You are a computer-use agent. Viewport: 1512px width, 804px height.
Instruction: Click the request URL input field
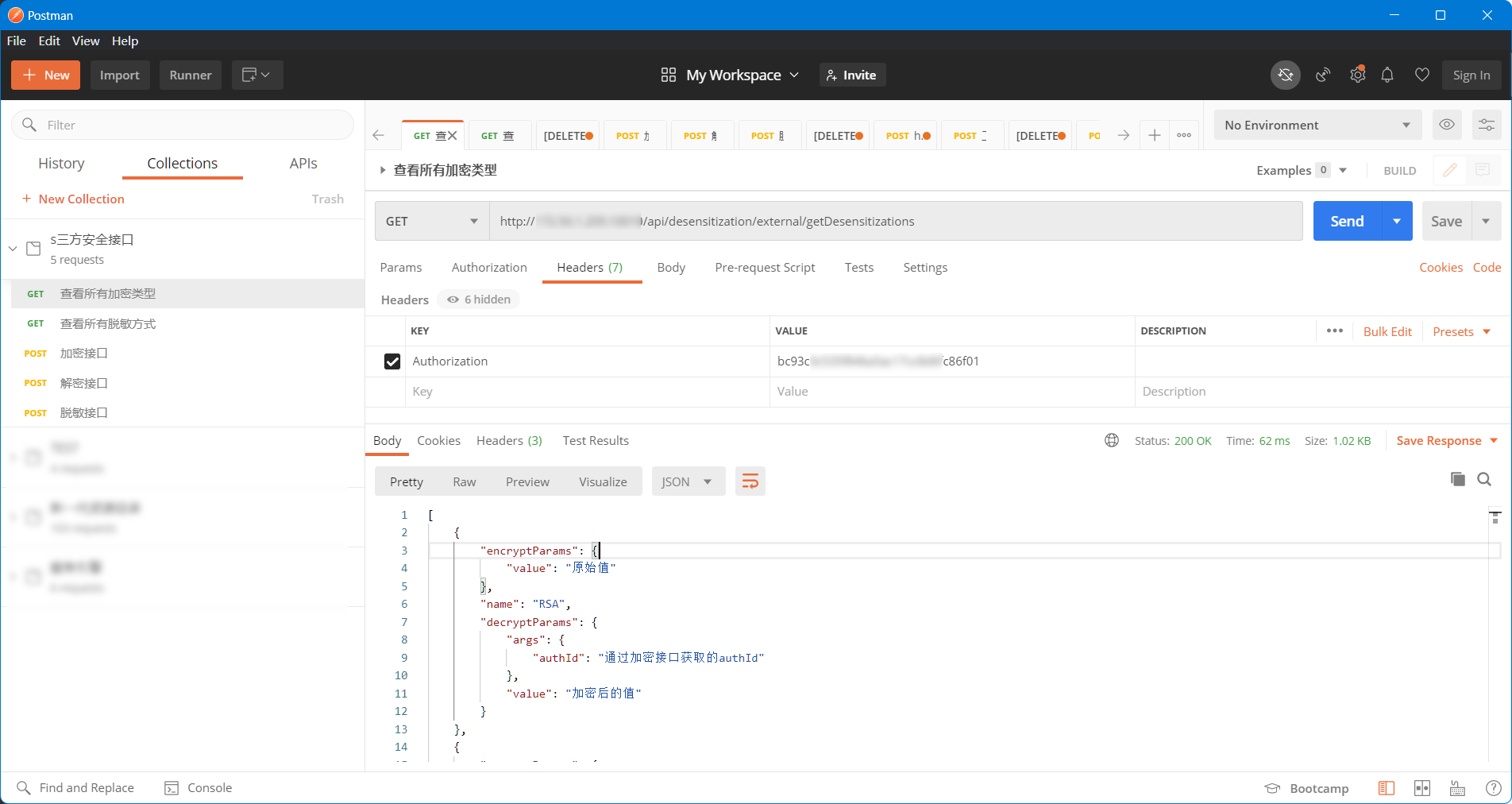point(895,222)
